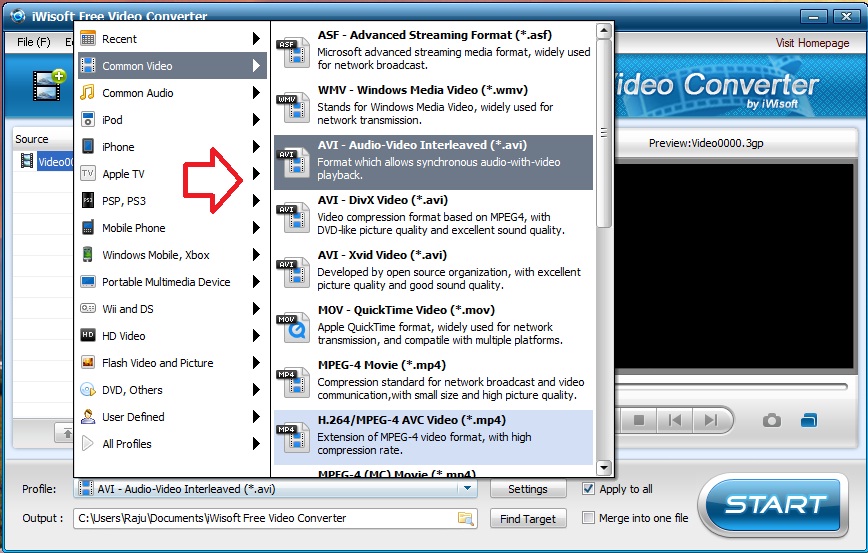
Task: Expand the Recent submenu arrow
Action: pos(256,38)
